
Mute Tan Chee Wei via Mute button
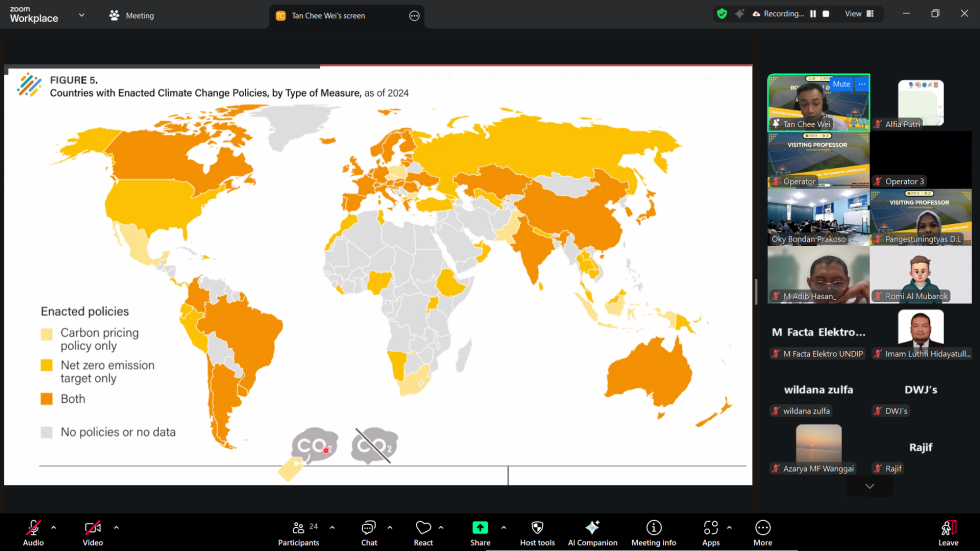tap(841, 85)
